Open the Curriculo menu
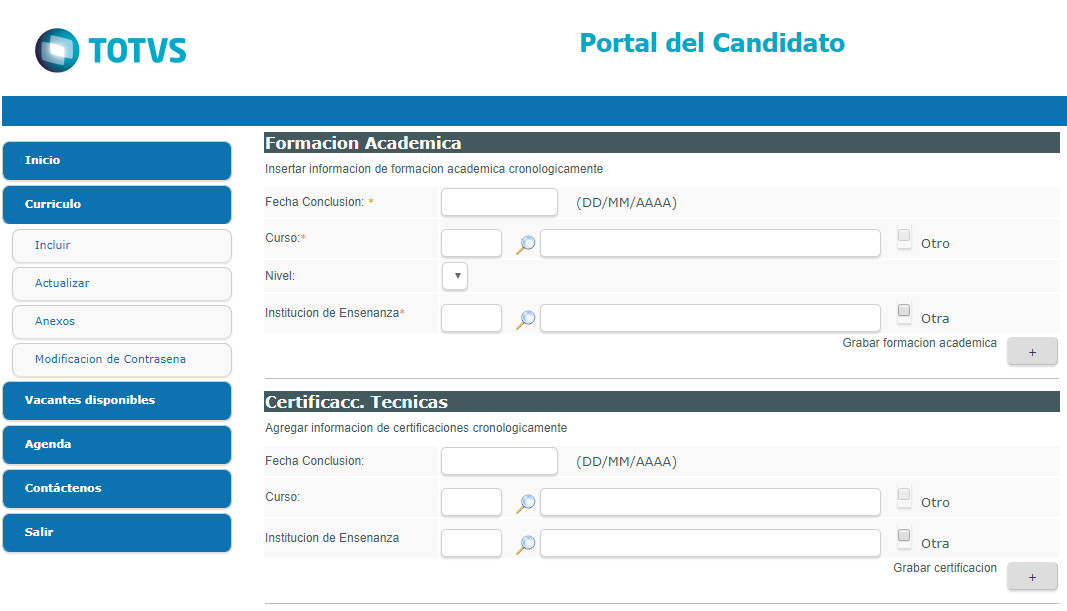Screen dimensions: 1067x611 pyautogui.click(x=117, y=204)
